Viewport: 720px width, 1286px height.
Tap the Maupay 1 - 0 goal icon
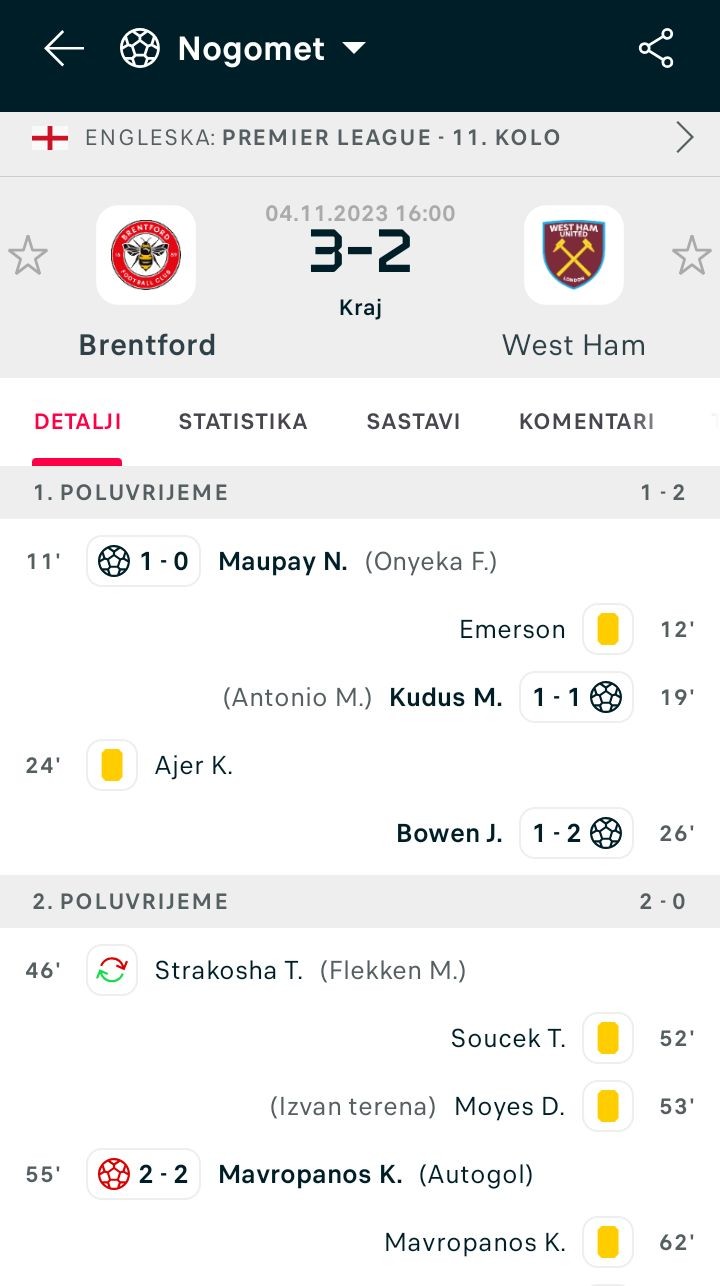(144, 561)
